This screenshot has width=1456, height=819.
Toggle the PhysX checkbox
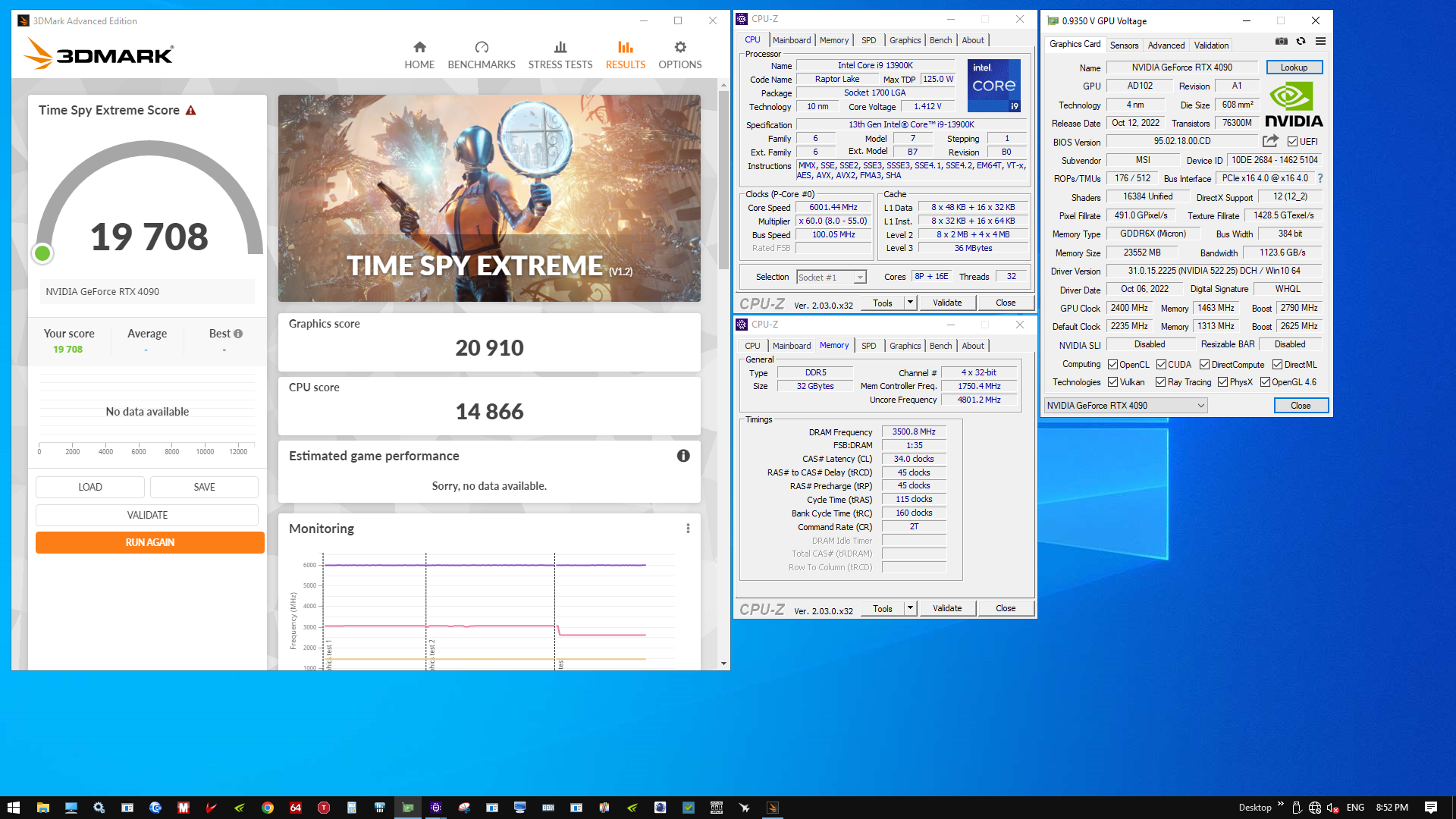click(1222, 382)
